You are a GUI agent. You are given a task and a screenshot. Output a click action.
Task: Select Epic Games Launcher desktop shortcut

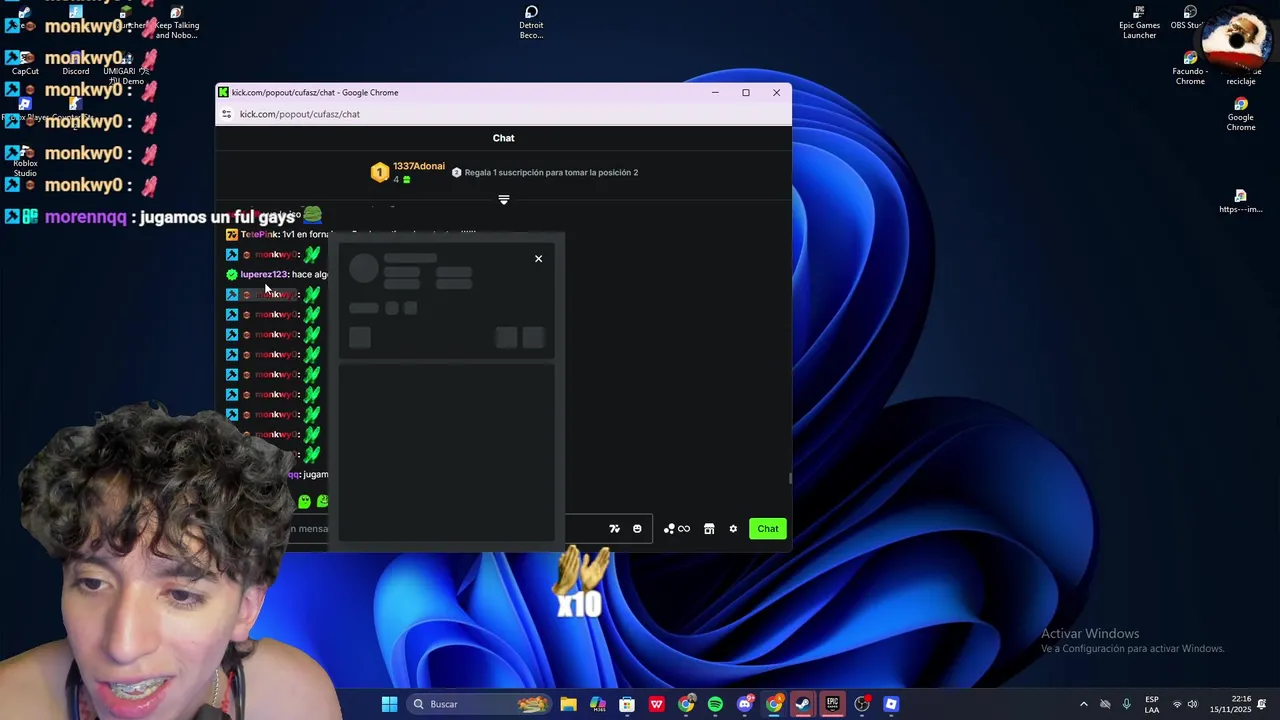click(x=1139, y=23)
